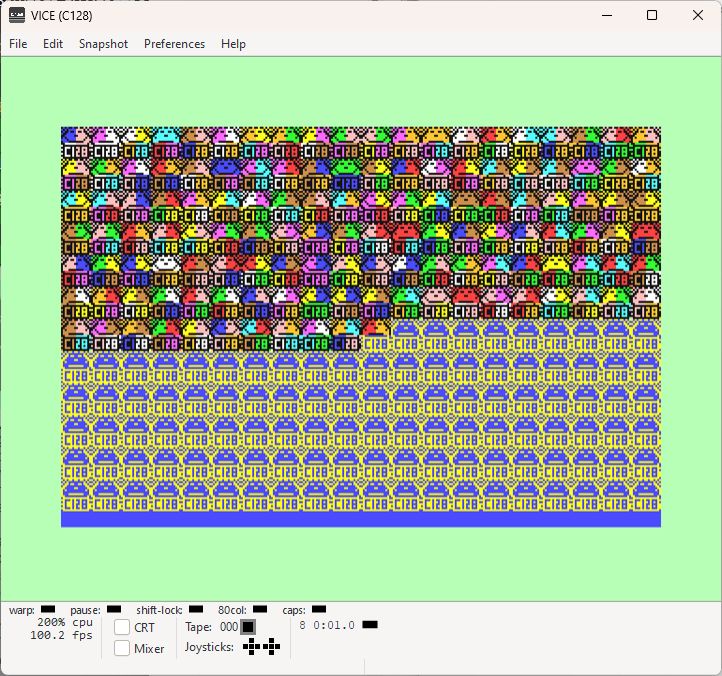Enable the Mixer checkbox
This screenshot has width=722, height=676.
122,648
